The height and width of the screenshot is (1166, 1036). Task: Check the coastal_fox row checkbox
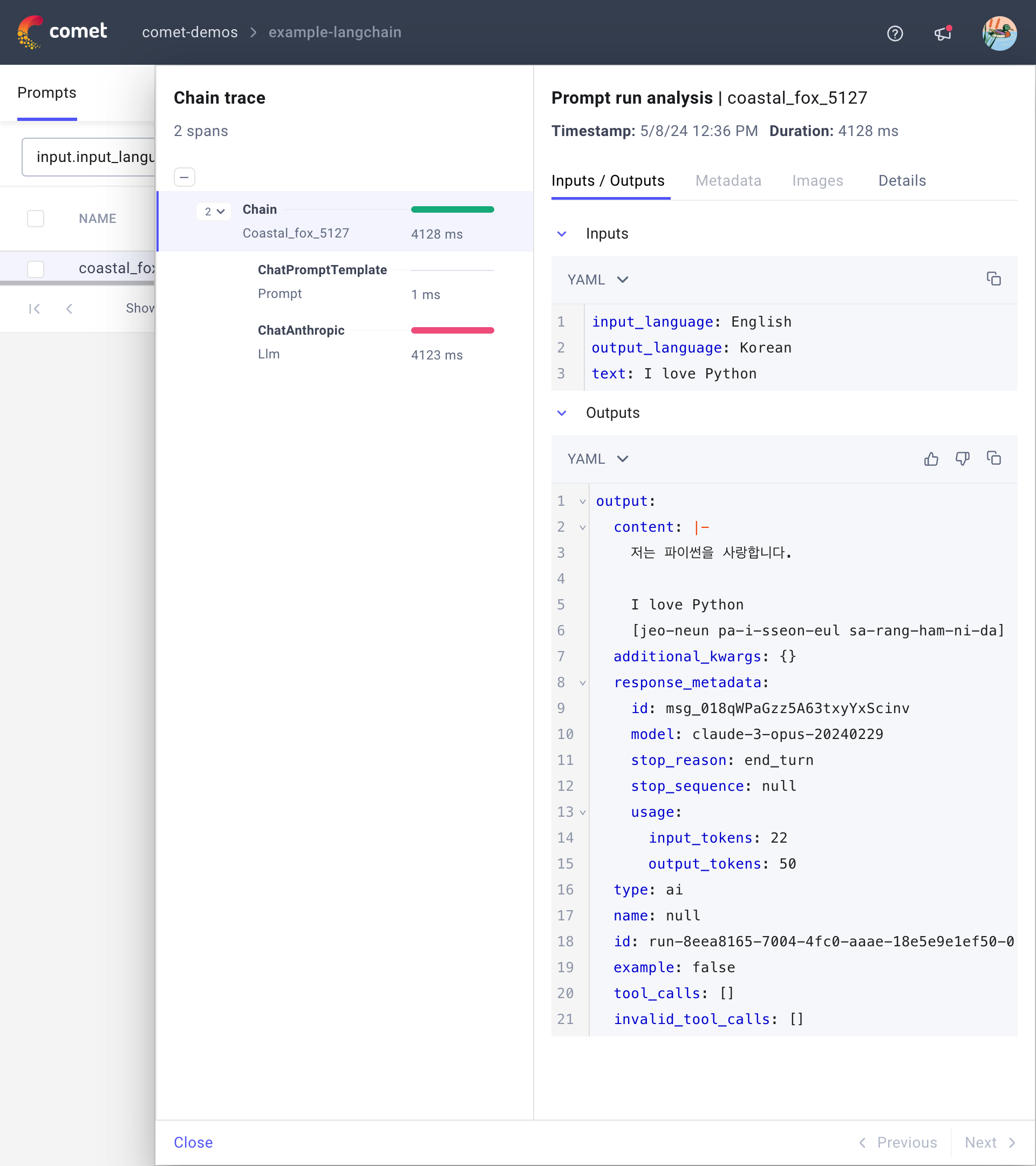point(36,269)
